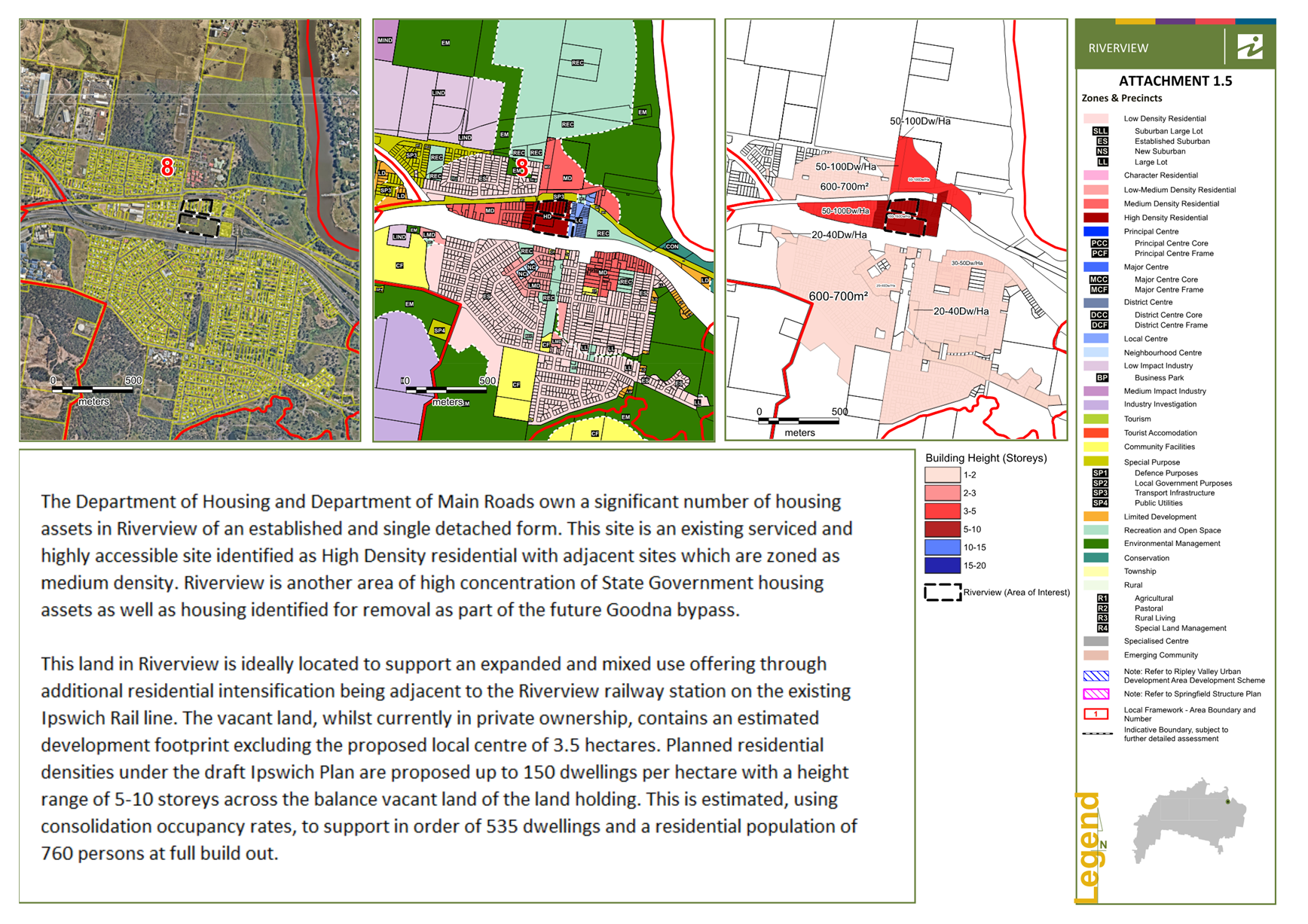
Task: Select the SP3 Transport Infrastructure badge
Action: (1100, 493)
